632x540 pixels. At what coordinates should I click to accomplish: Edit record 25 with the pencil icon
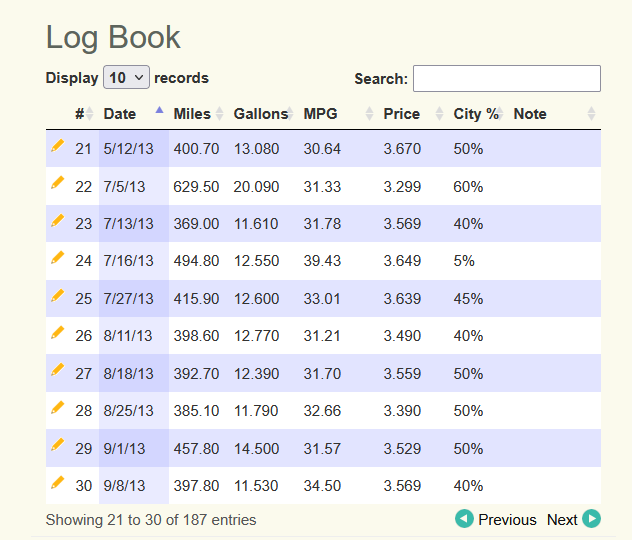(x=58, y=295)
